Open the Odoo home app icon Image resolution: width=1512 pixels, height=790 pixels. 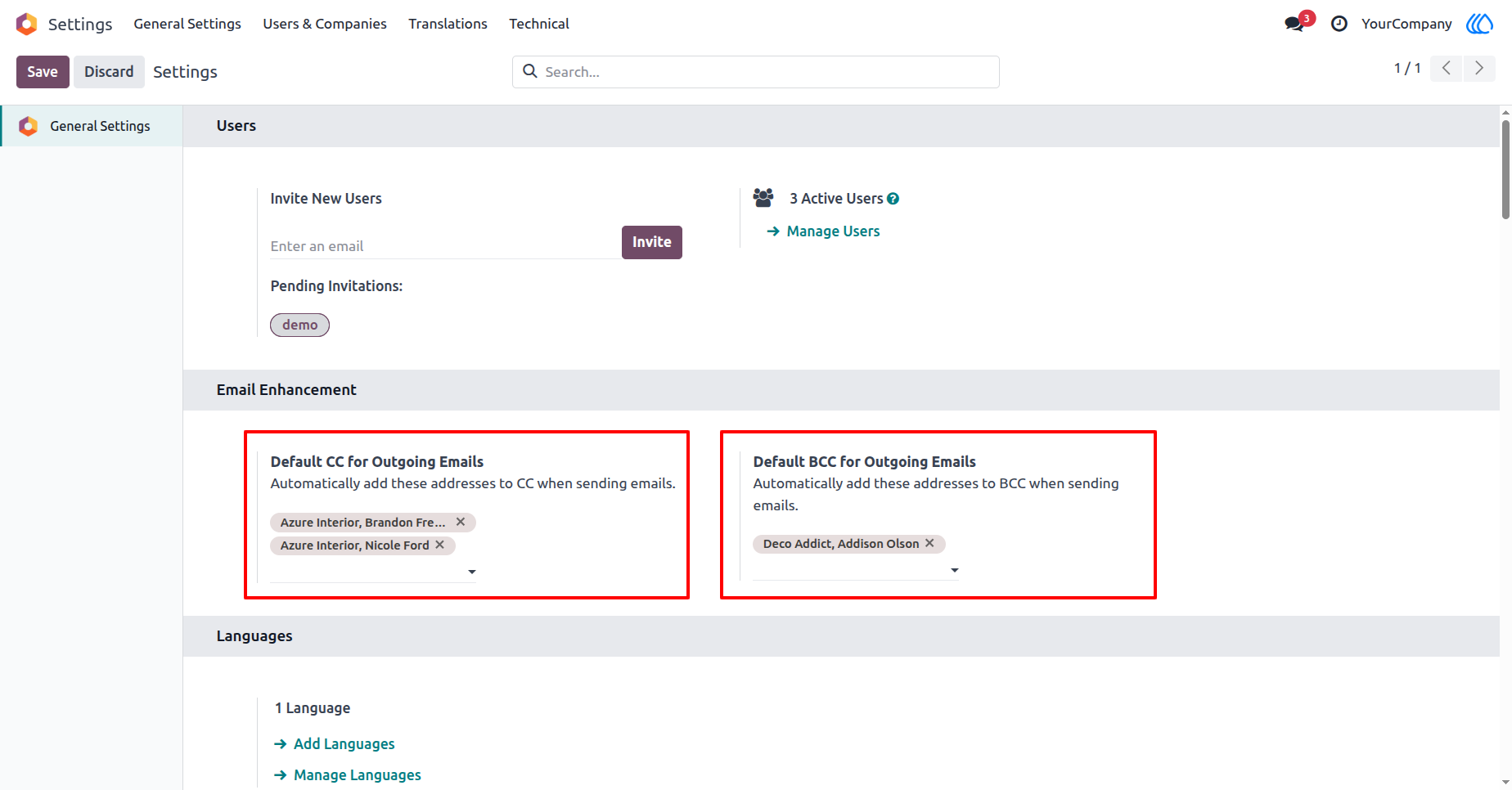click(x=26, y=24)
